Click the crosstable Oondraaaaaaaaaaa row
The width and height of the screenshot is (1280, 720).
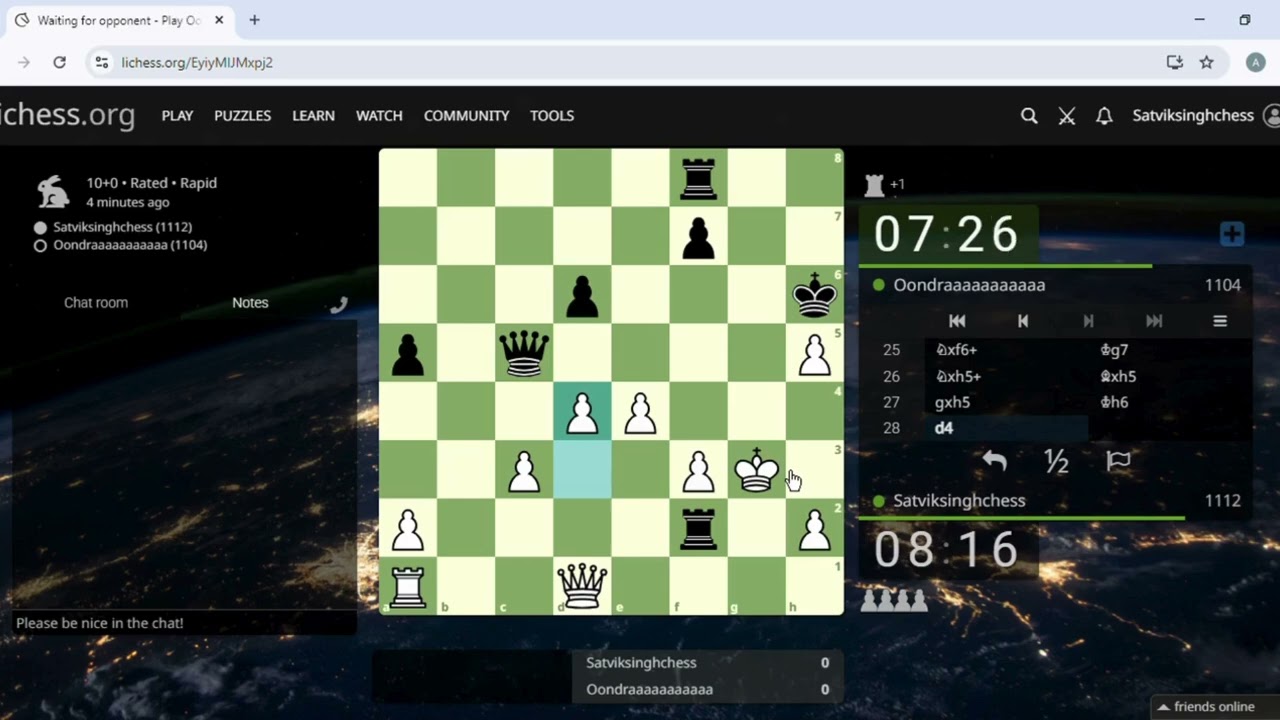point(707,689)
